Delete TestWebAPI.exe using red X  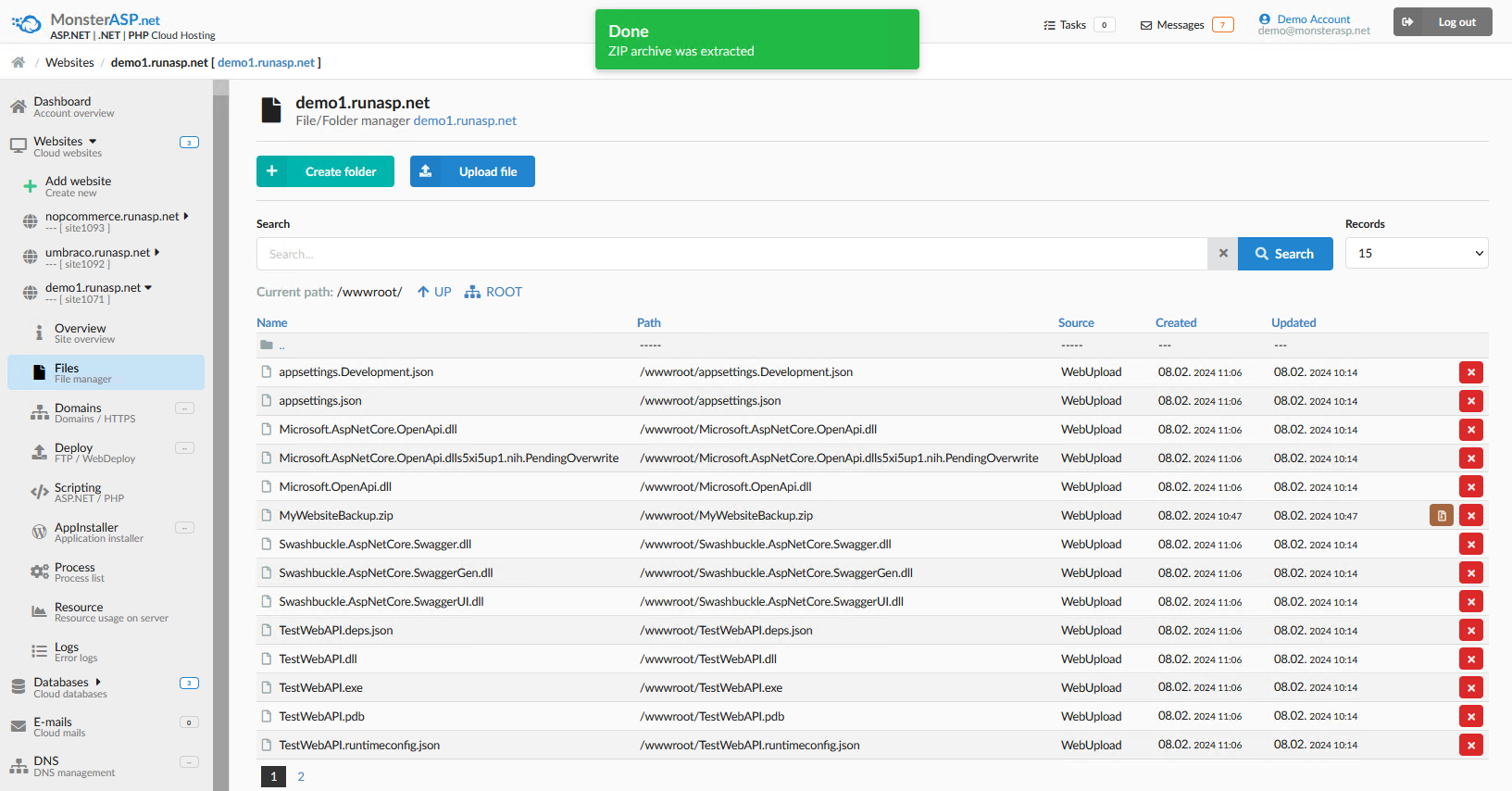(x=1471, y=688)
